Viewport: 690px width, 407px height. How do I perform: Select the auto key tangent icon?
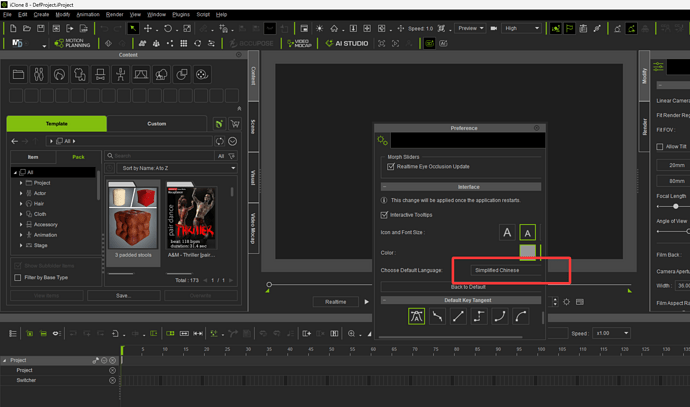pos(416,316)
